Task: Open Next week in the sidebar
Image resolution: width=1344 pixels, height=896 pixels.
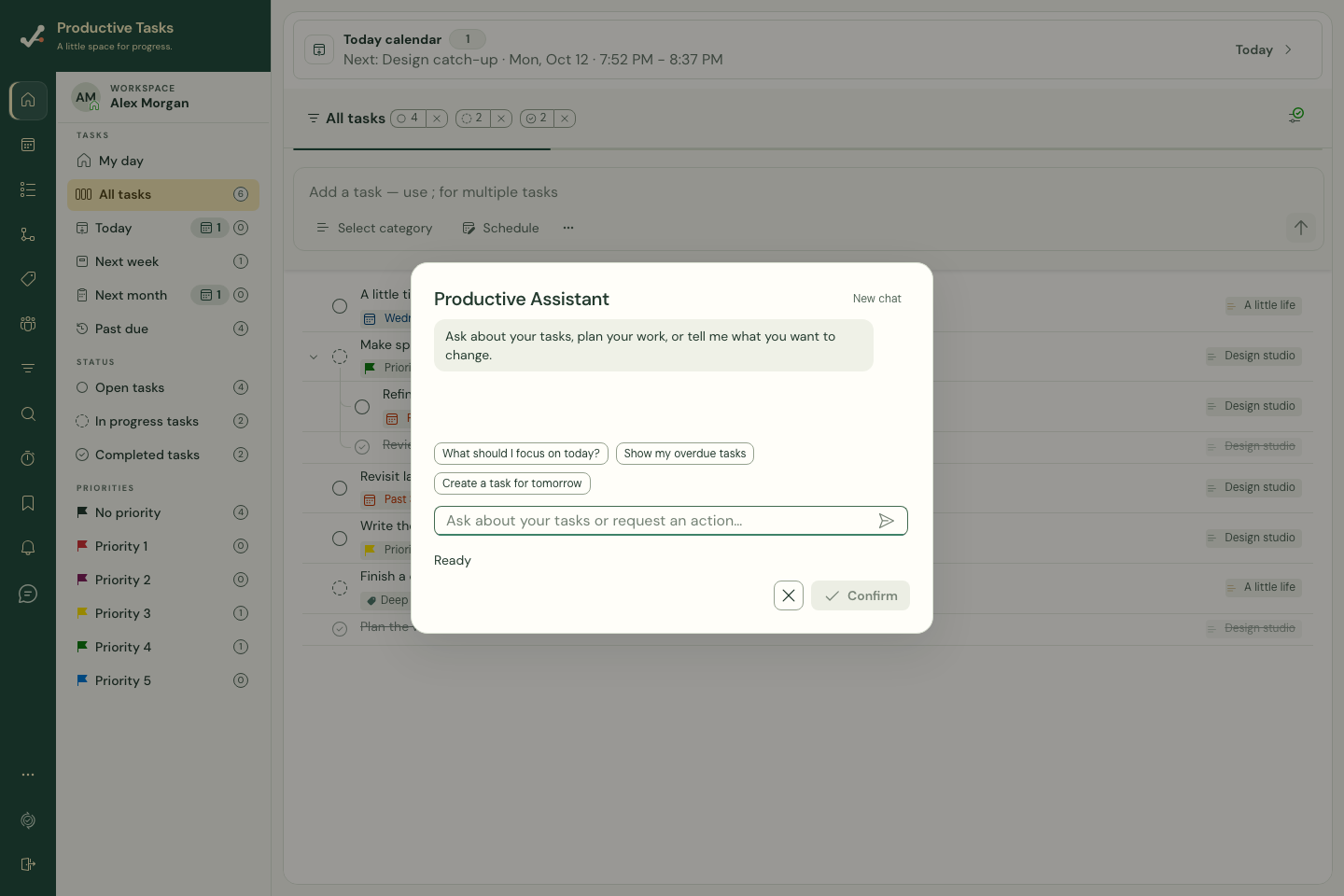Action: click(163, 261)
